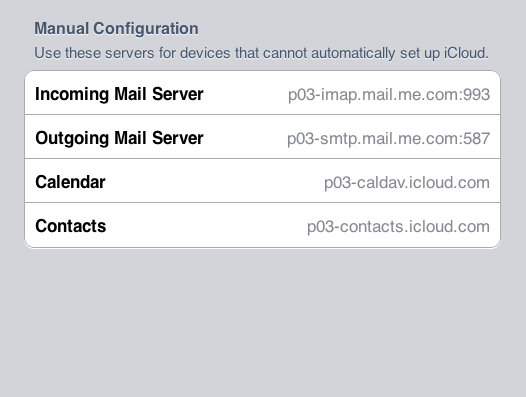This screenshot has width=526, height=397.
Task: Select the Outgoing Mail Server label
Action: (119, 138)
